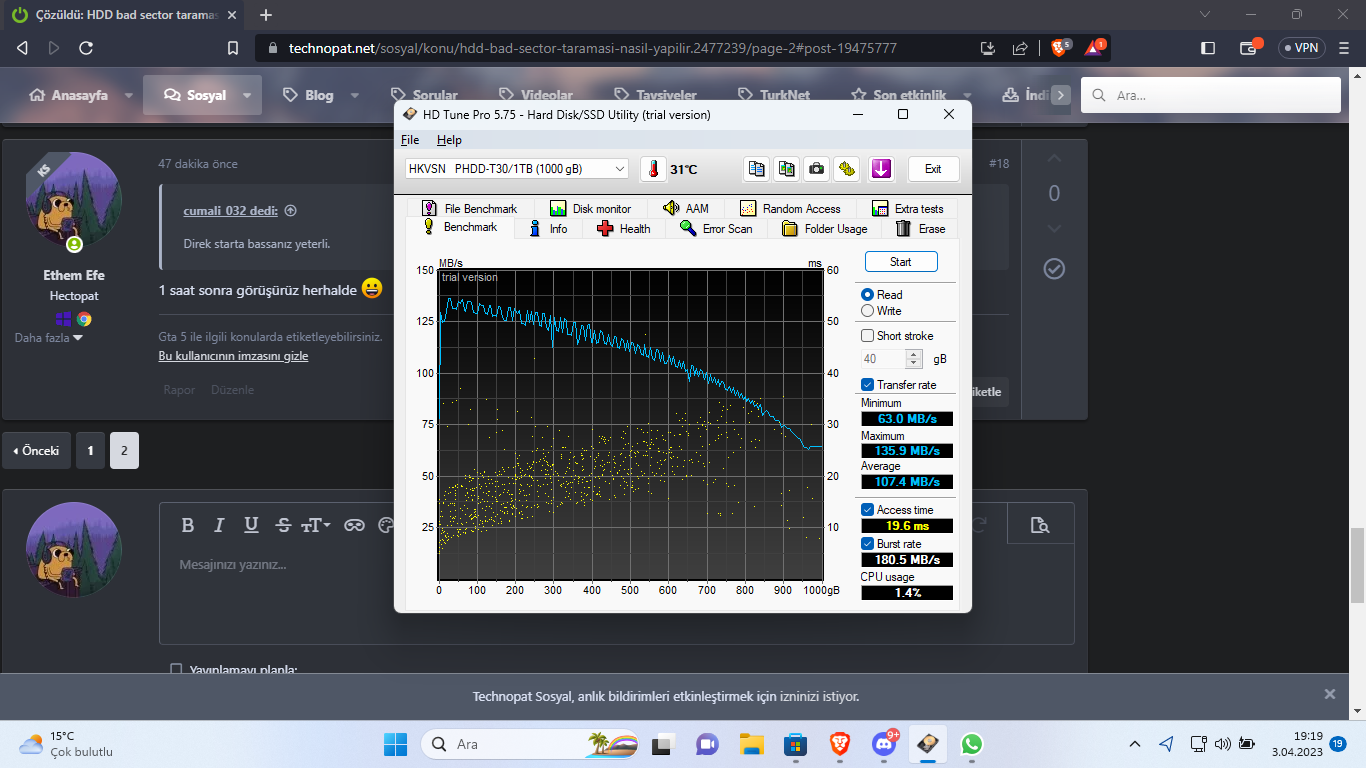Toggle the browser sidebar panel icon

(1208, 48)
